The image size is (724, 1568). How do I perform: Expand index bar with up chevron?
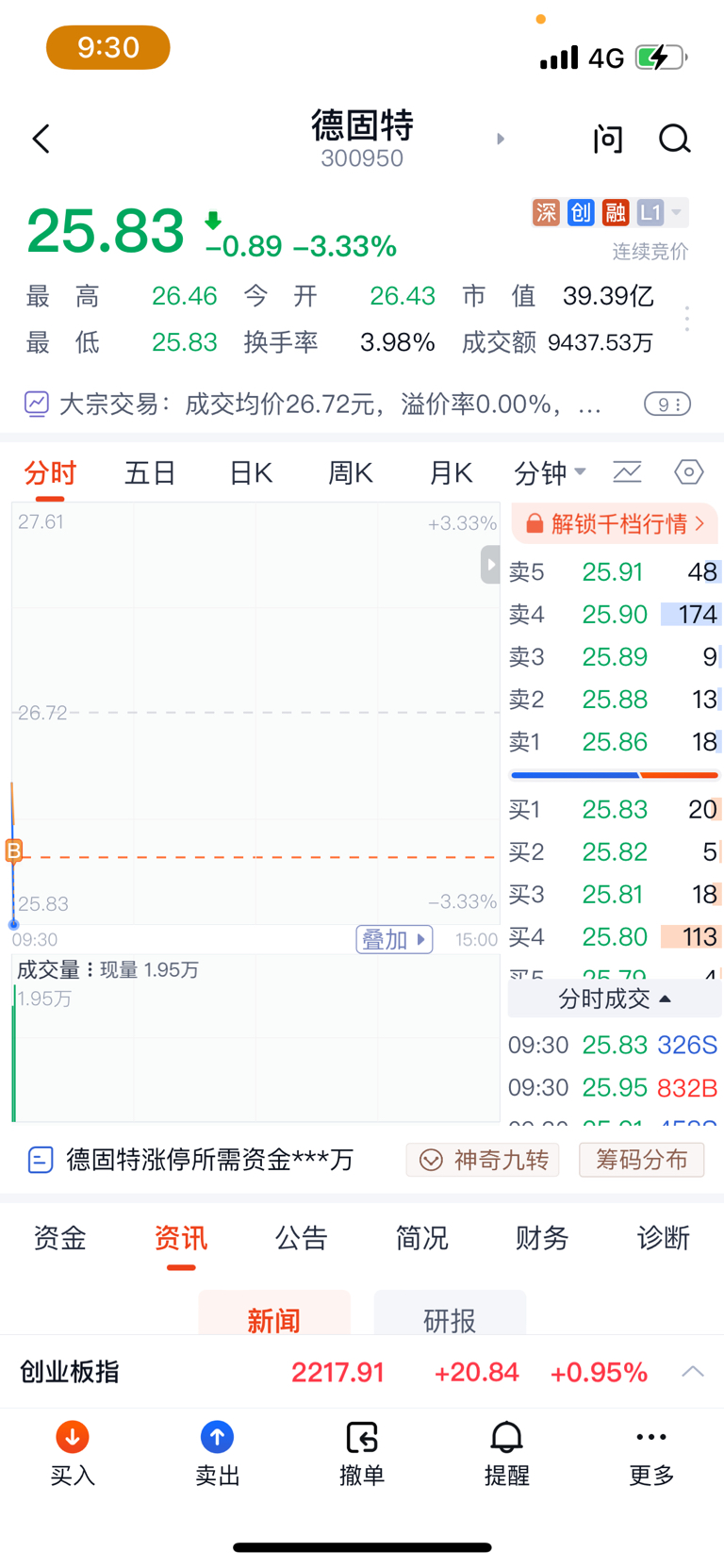pos(693,1371)
